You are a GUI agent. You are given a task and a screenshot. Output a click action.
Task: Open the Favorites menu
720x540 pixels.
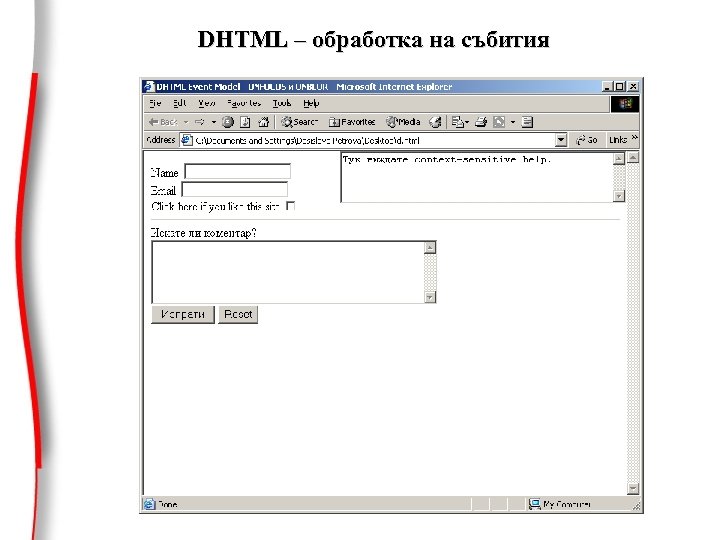[244, 103]
